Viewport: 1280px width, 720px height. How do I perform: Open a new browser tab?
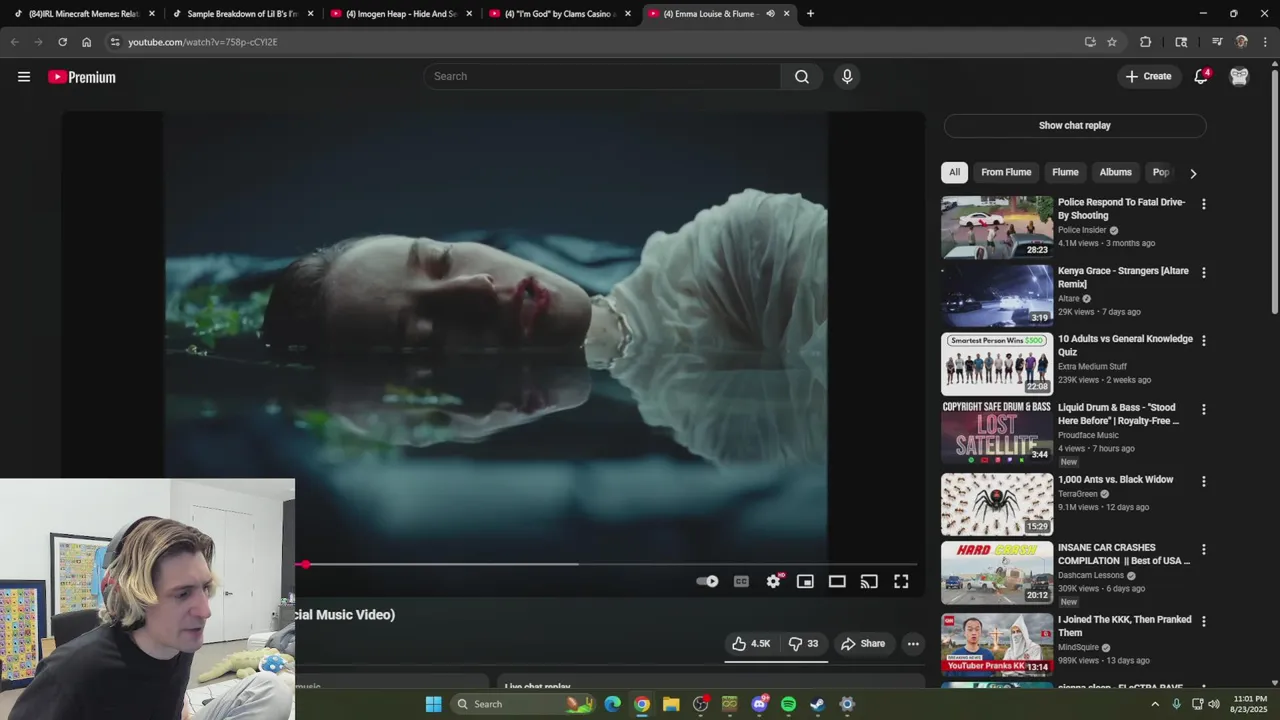click(x=810, y=14)
